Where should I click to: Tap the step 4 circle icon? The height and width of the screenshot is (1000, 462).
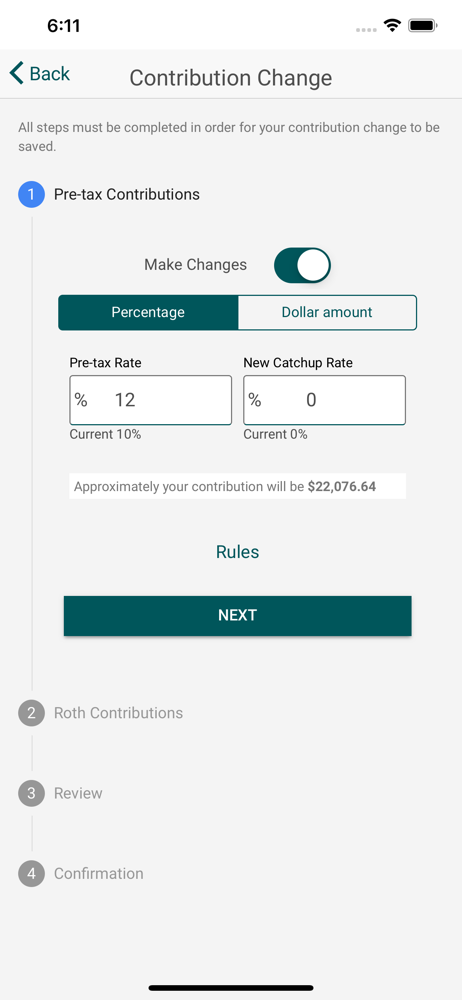coord(31,873)
